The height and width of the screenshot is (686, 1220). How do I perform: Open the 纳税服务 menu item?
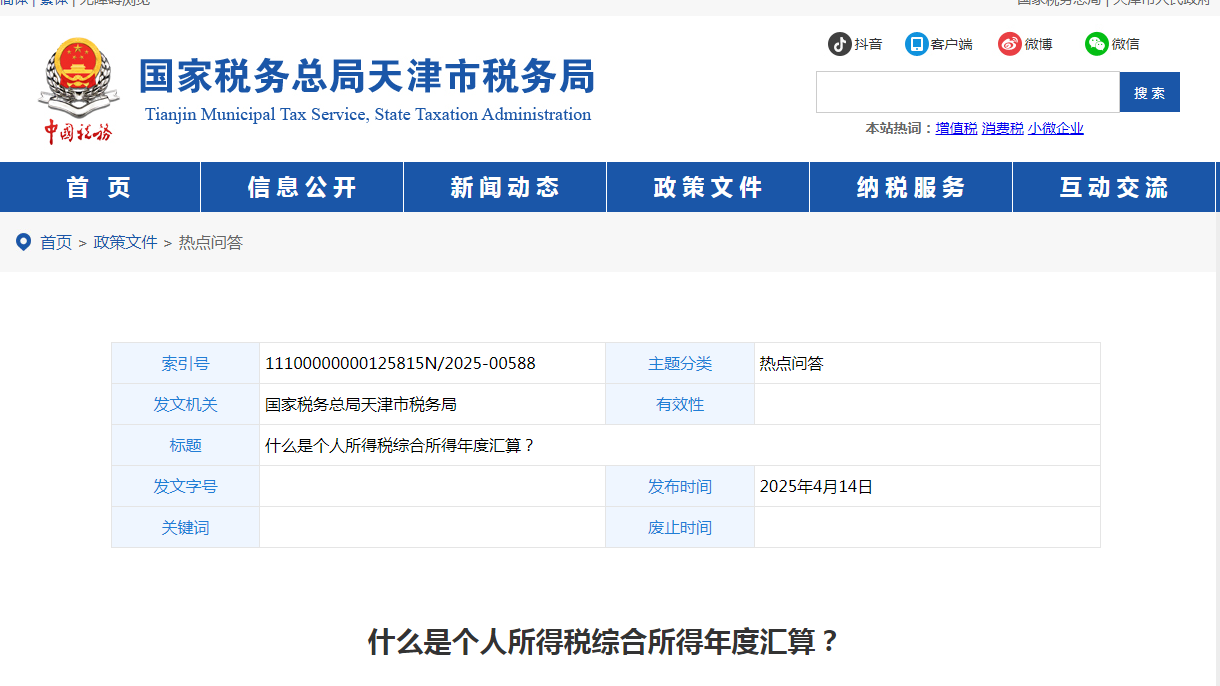coord(910,186)
